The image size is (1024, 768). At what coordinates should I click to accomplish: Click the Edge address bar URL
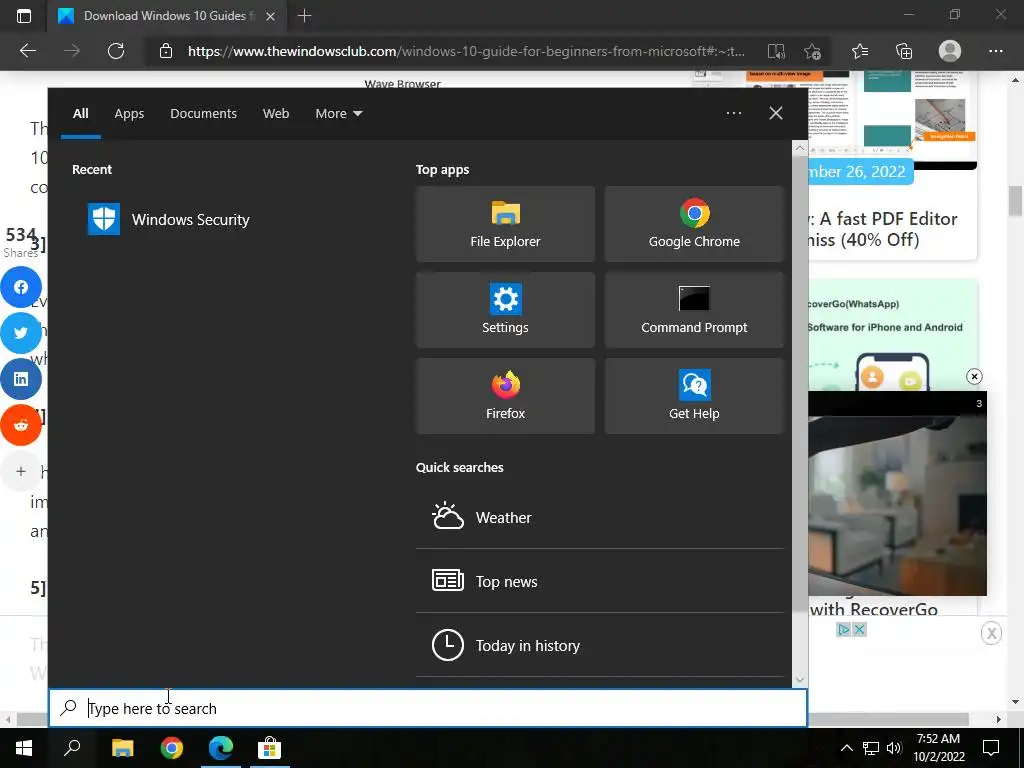(x=466, y=51)
